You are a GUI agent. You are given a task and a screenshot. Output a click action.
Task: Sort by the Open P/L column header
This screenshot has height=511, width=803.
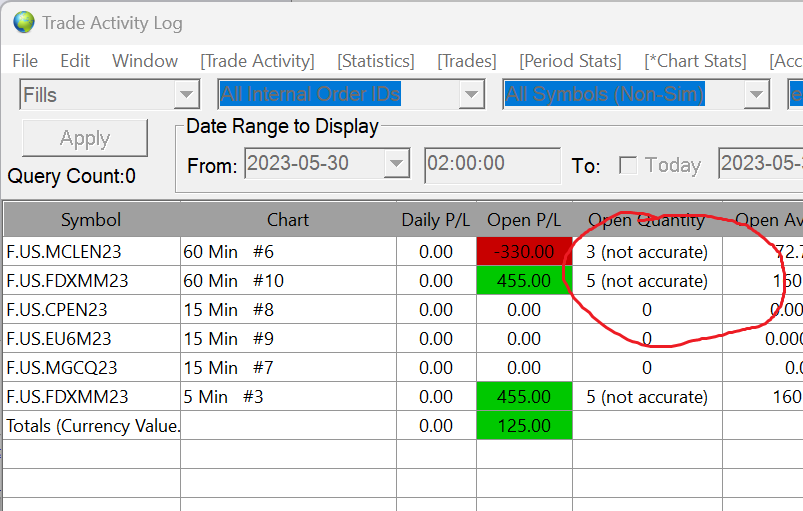pyautogui.click(x=524, y=220)
